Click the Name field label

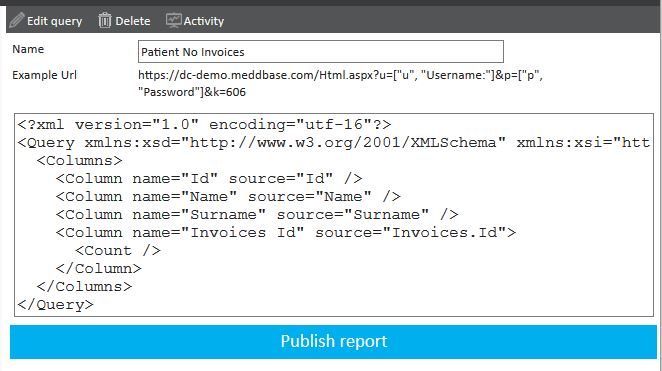click(28, 49)
